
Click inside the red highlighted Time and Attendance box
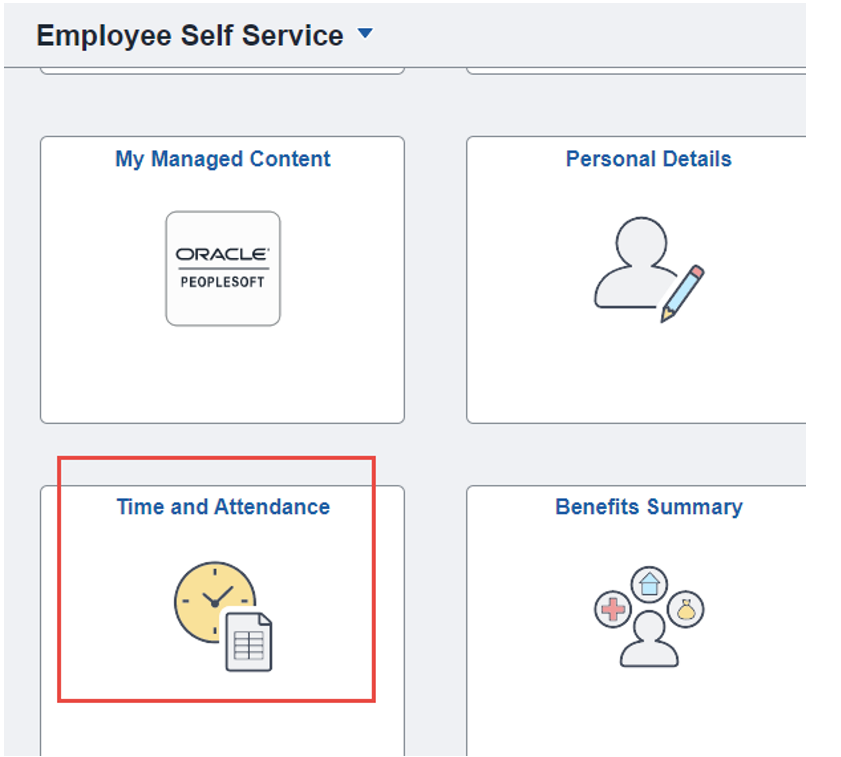[215, 580]
